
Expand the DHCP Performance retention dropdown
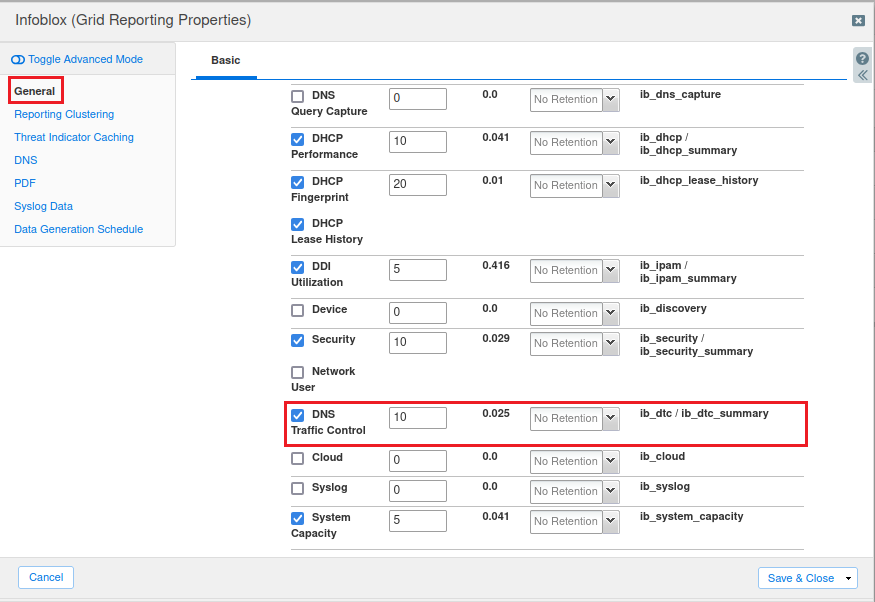pyautogui.click(x=611, y=142)
